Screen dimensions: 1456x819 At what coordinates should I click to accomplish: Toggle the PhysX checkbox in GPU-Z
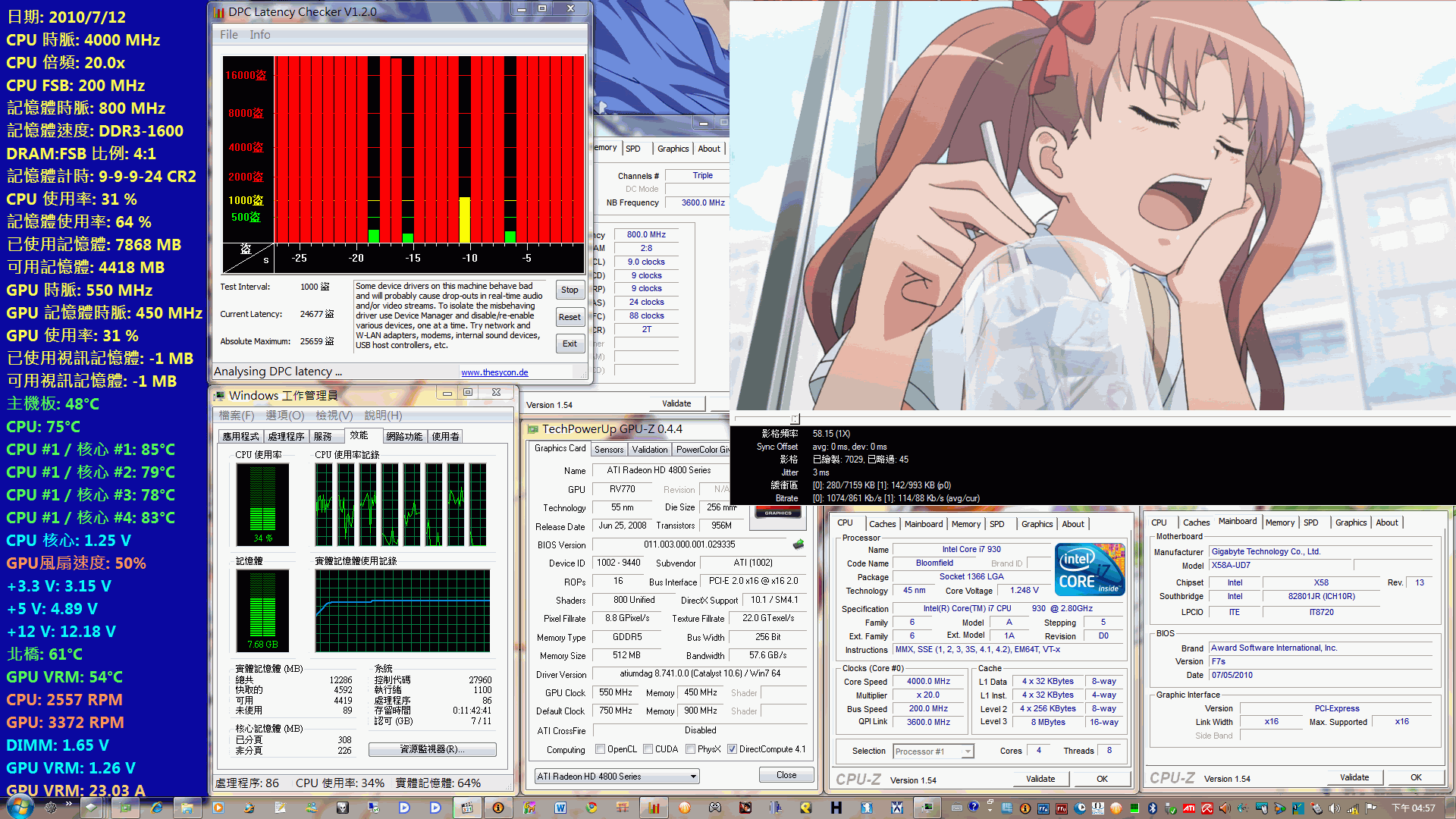coord(691,749)
